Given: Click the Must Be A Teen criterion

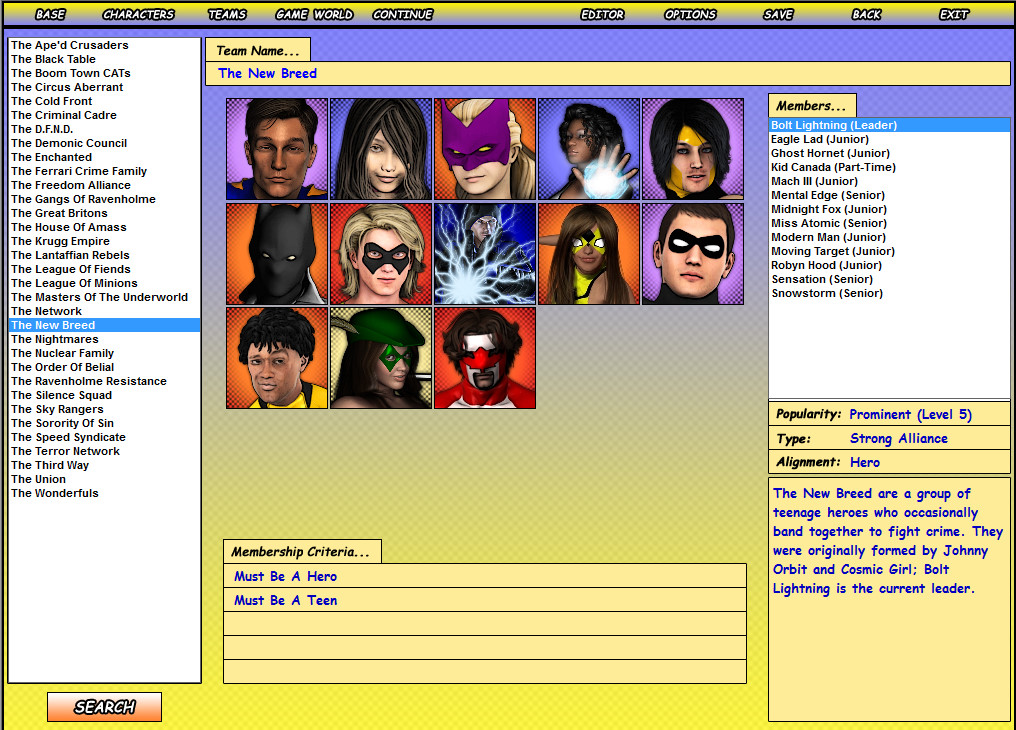Looking at the screenshot, I should pyautogui.click(x=485, y=600).
